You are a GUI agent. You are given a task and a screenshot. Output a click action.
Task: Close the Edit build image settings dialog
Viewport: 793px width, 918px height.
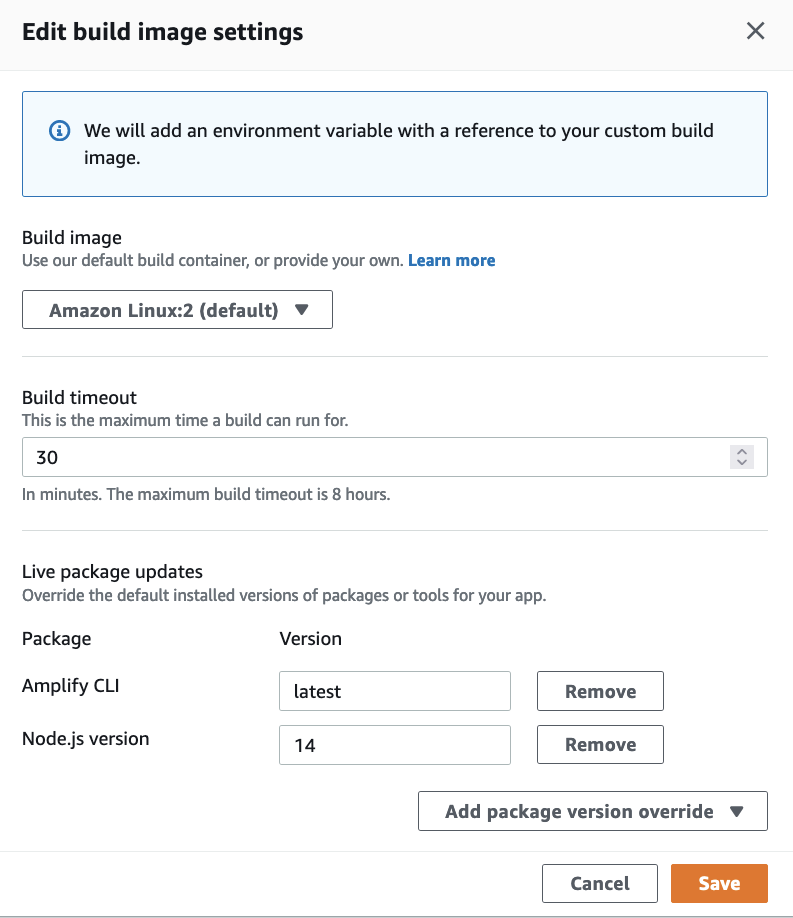(x=756, y=31)
